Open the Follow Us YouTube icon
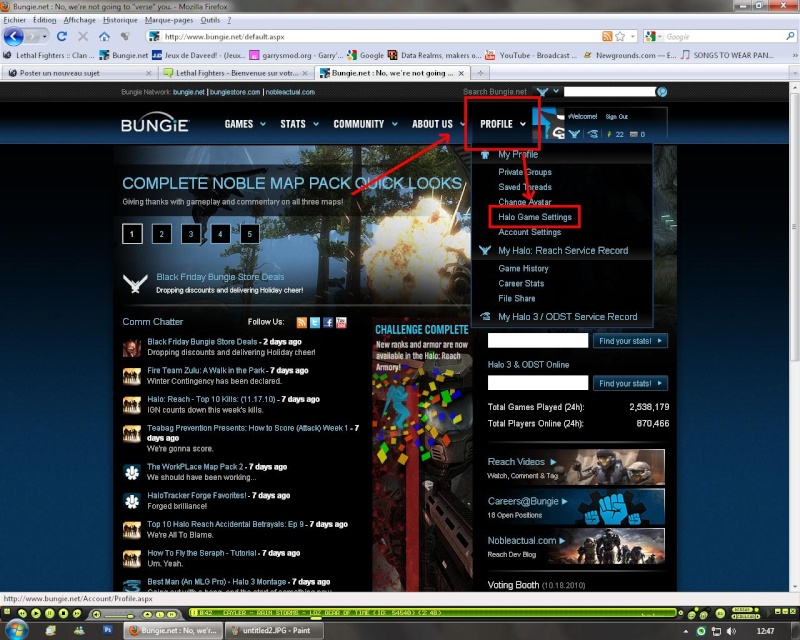 [x=341, y=323]
